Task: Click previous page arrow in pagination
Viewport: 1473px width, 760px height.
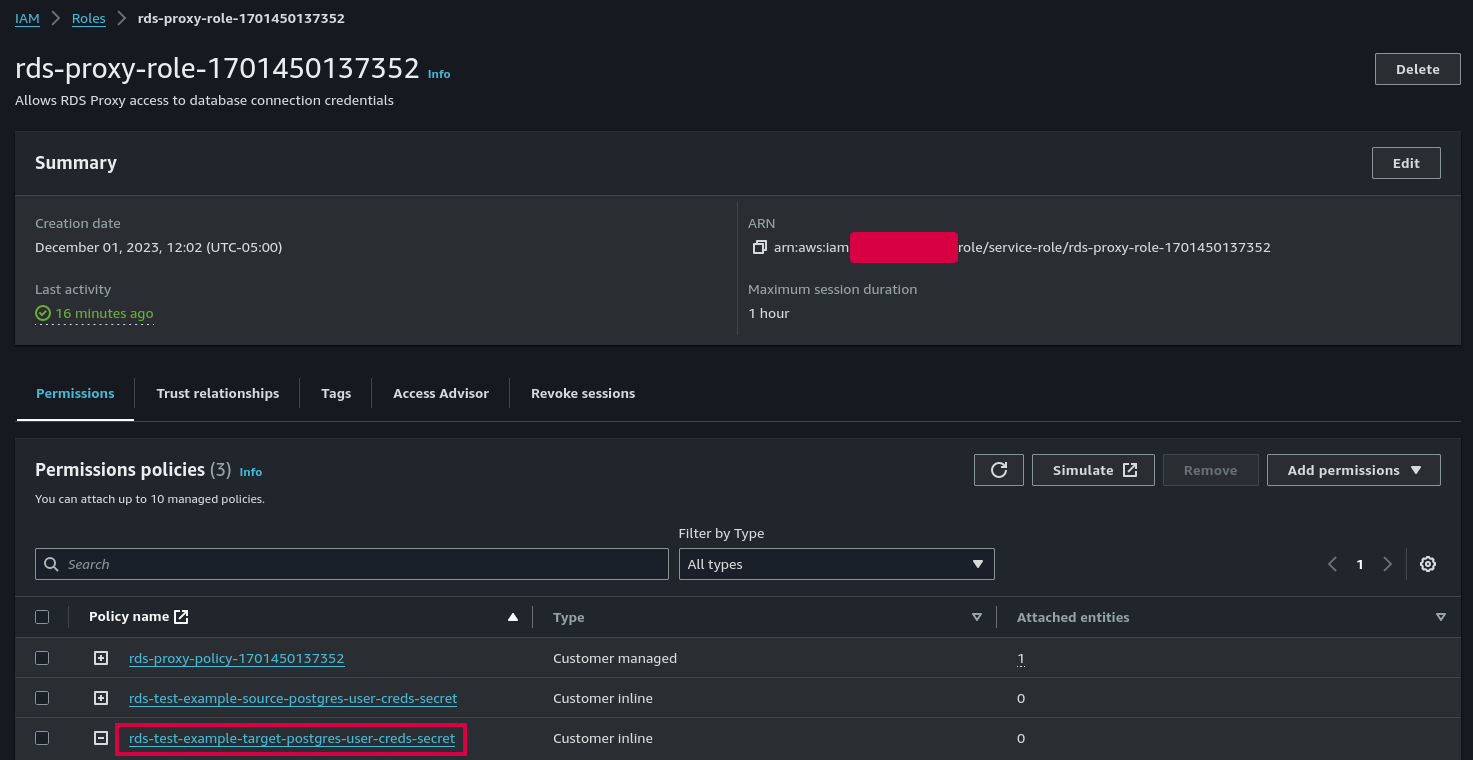Action: 1332,564
